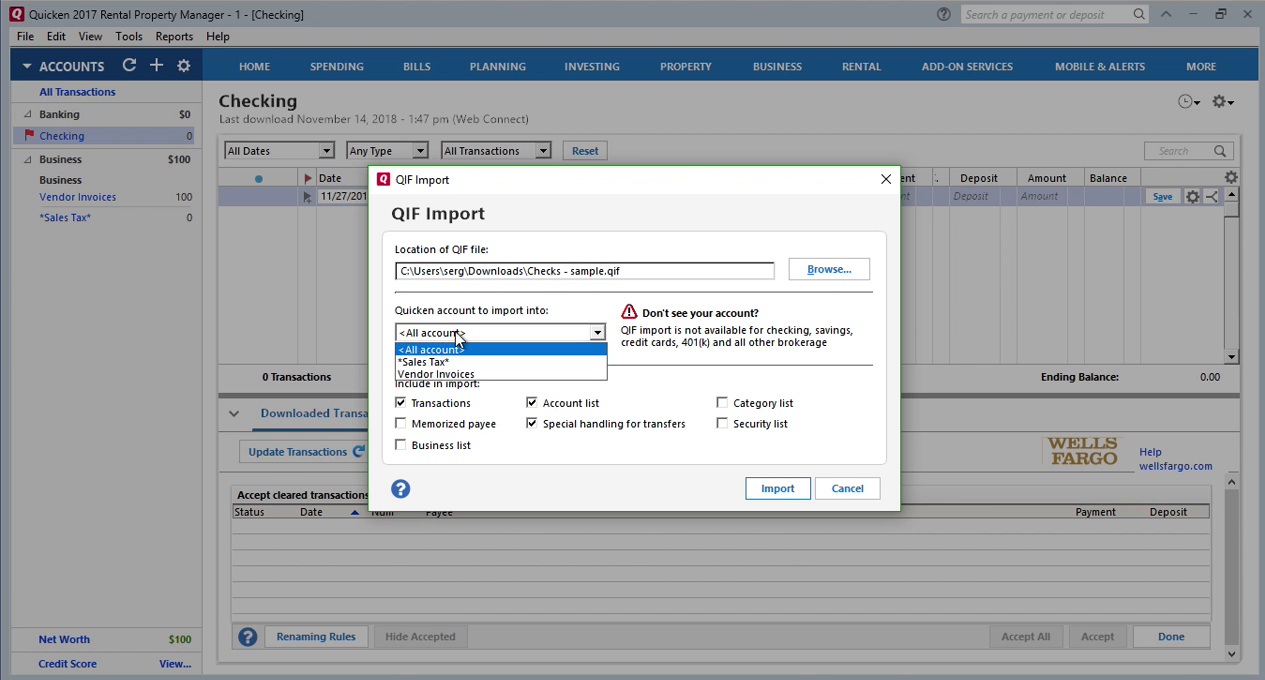Add a new account with plus icon

tap(156, 65)
